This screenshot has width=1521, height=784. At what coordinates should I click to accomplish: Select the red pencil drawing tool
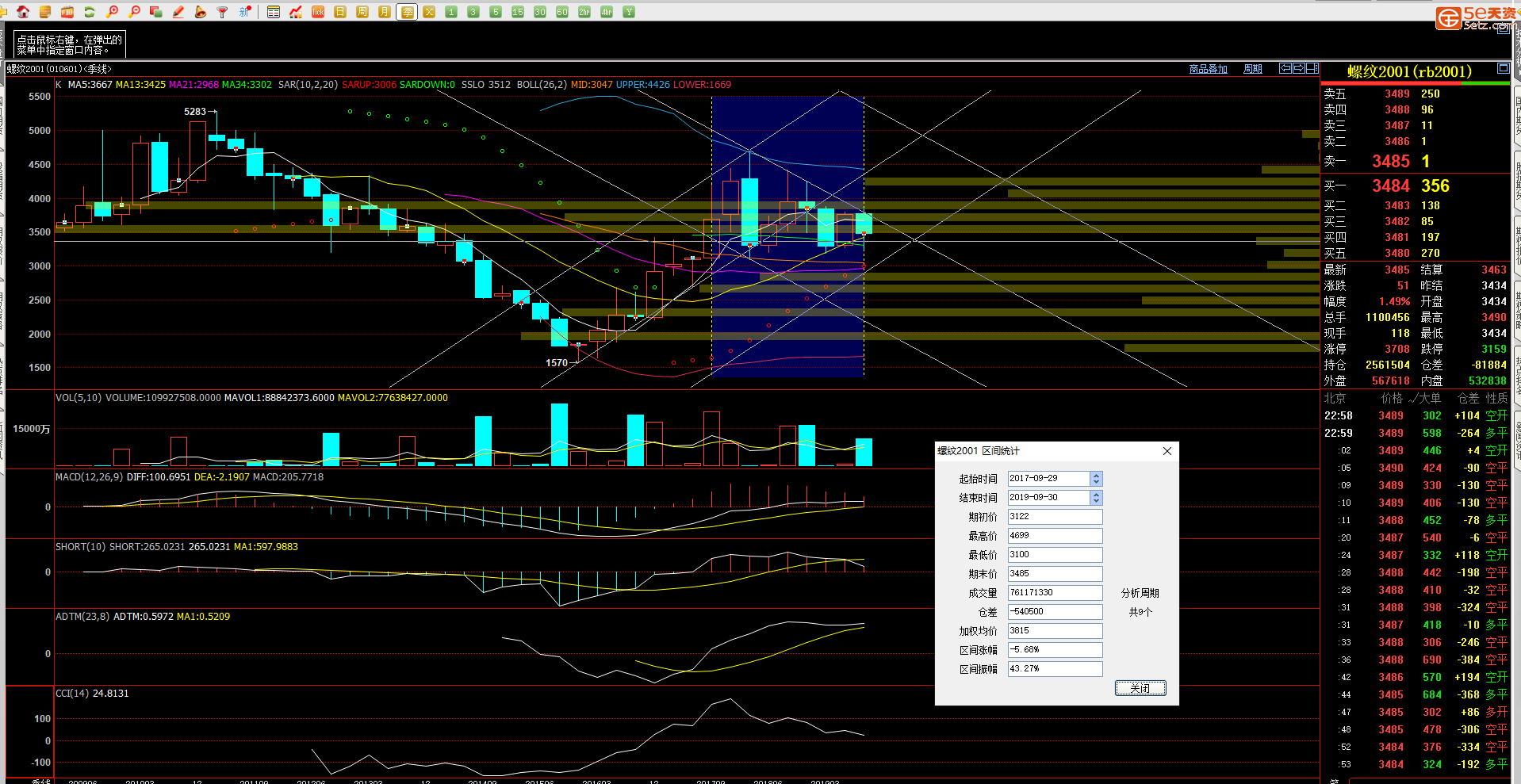[178, 12]
